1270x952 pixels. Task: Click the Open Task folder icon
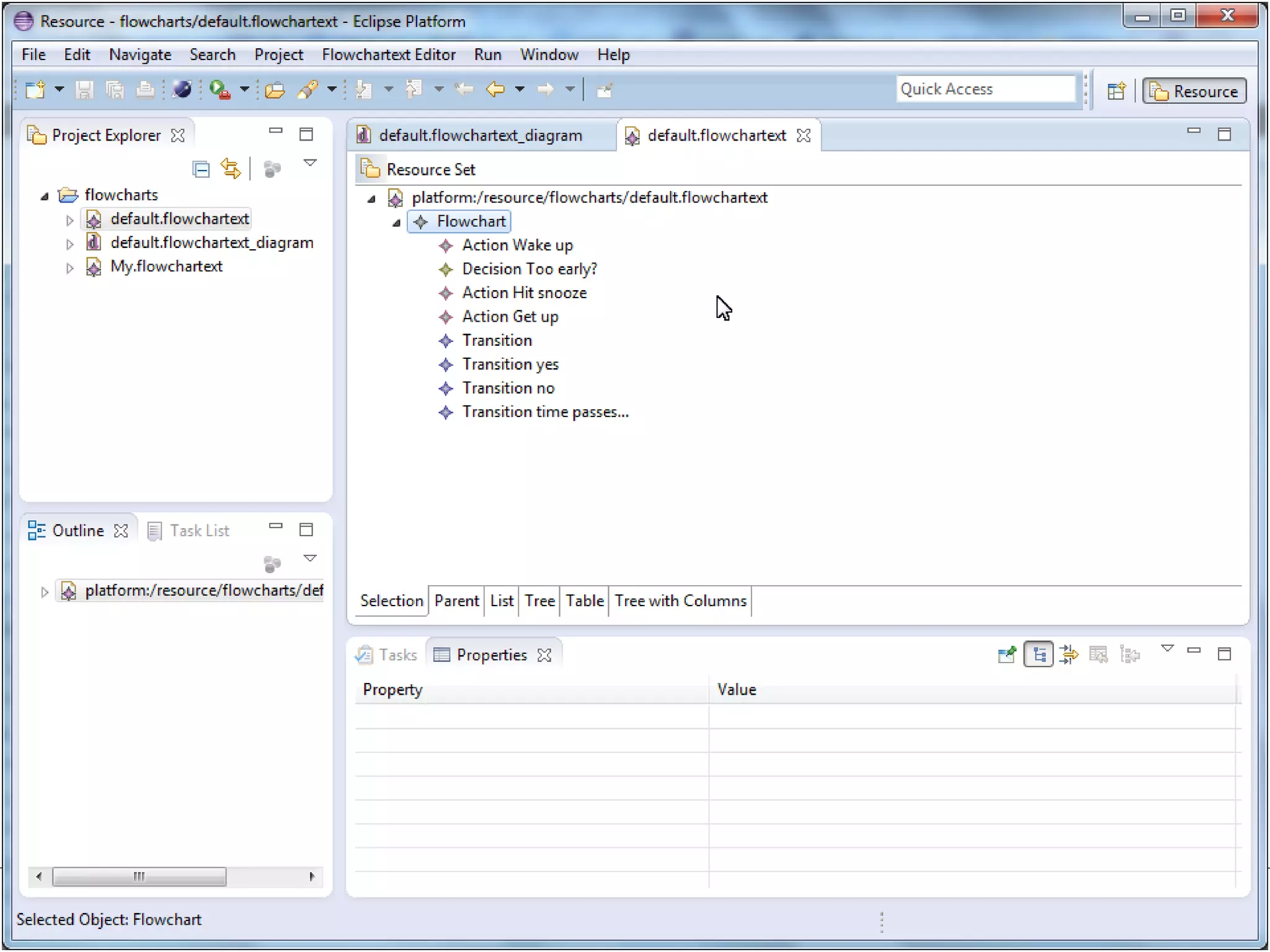275,90
